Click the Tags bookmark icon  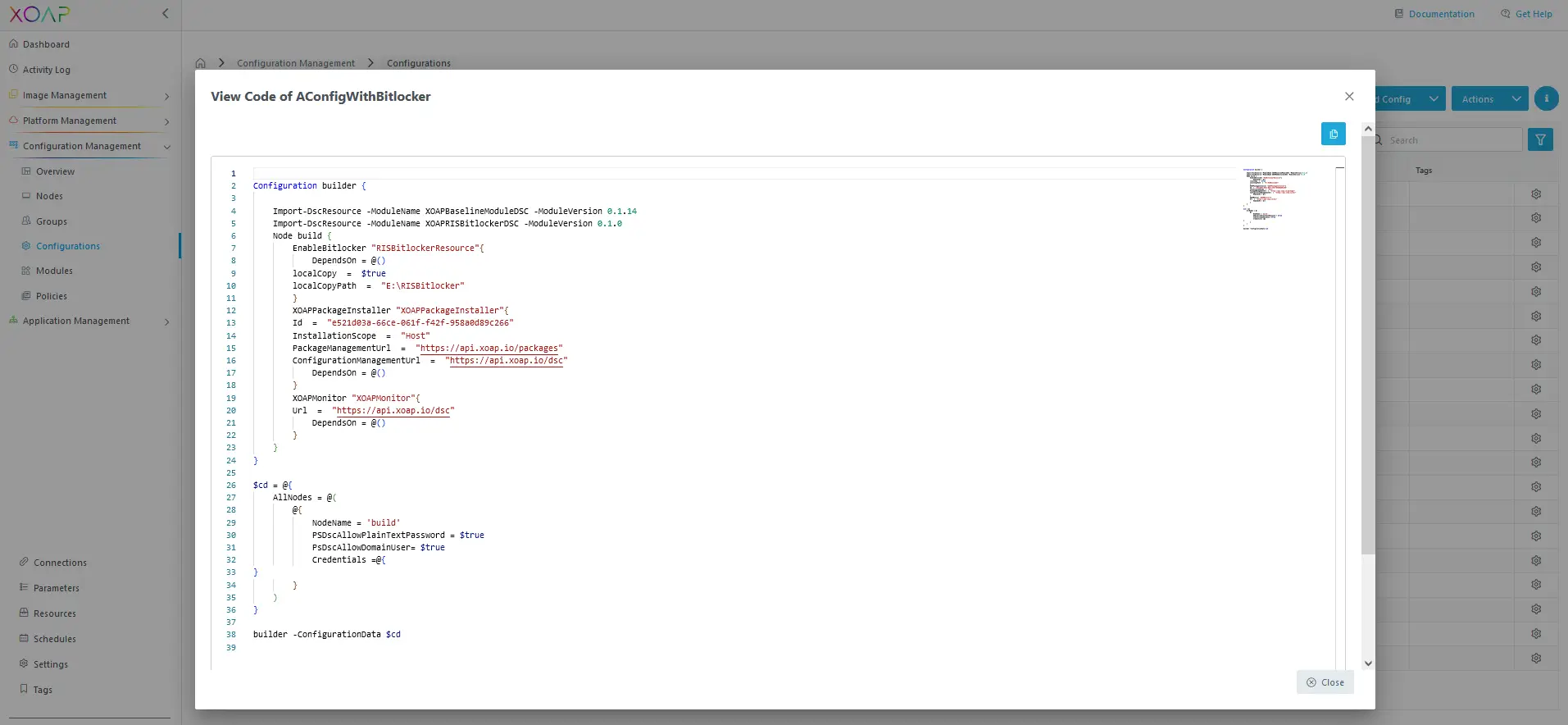(x=24, y=689)
